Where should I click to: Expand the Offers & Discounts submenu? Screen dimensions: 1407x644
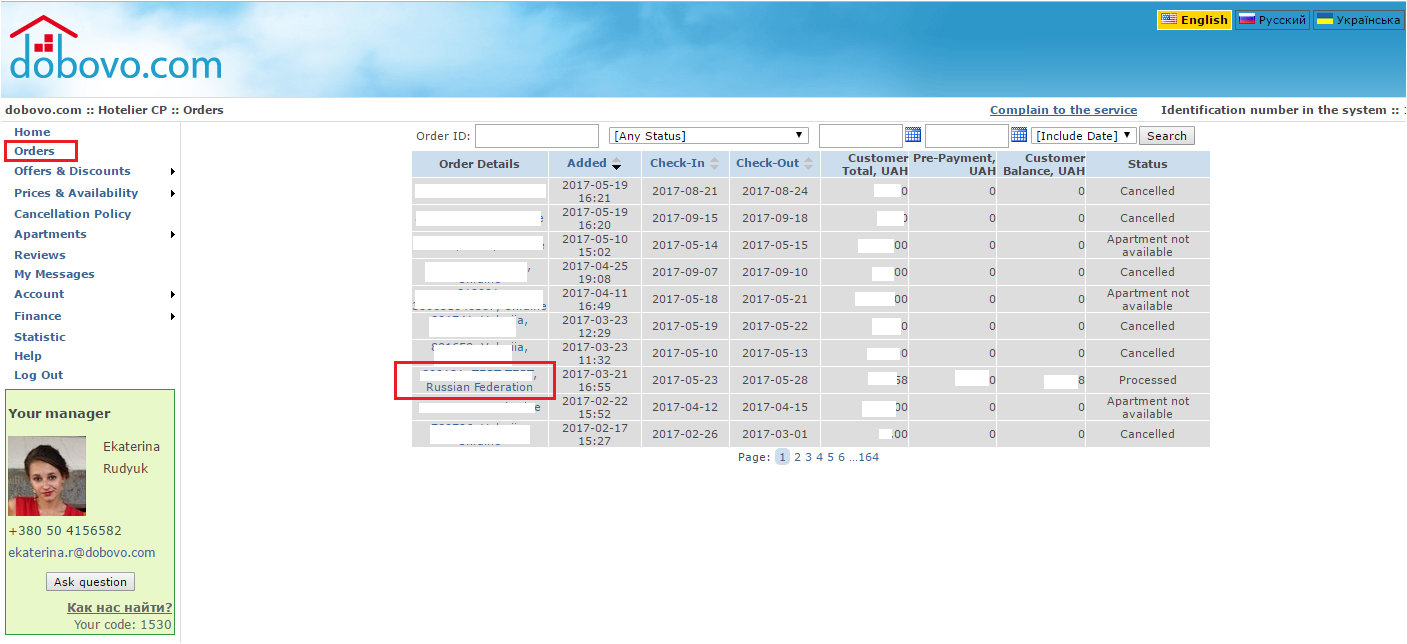click(x=173, y=172)
